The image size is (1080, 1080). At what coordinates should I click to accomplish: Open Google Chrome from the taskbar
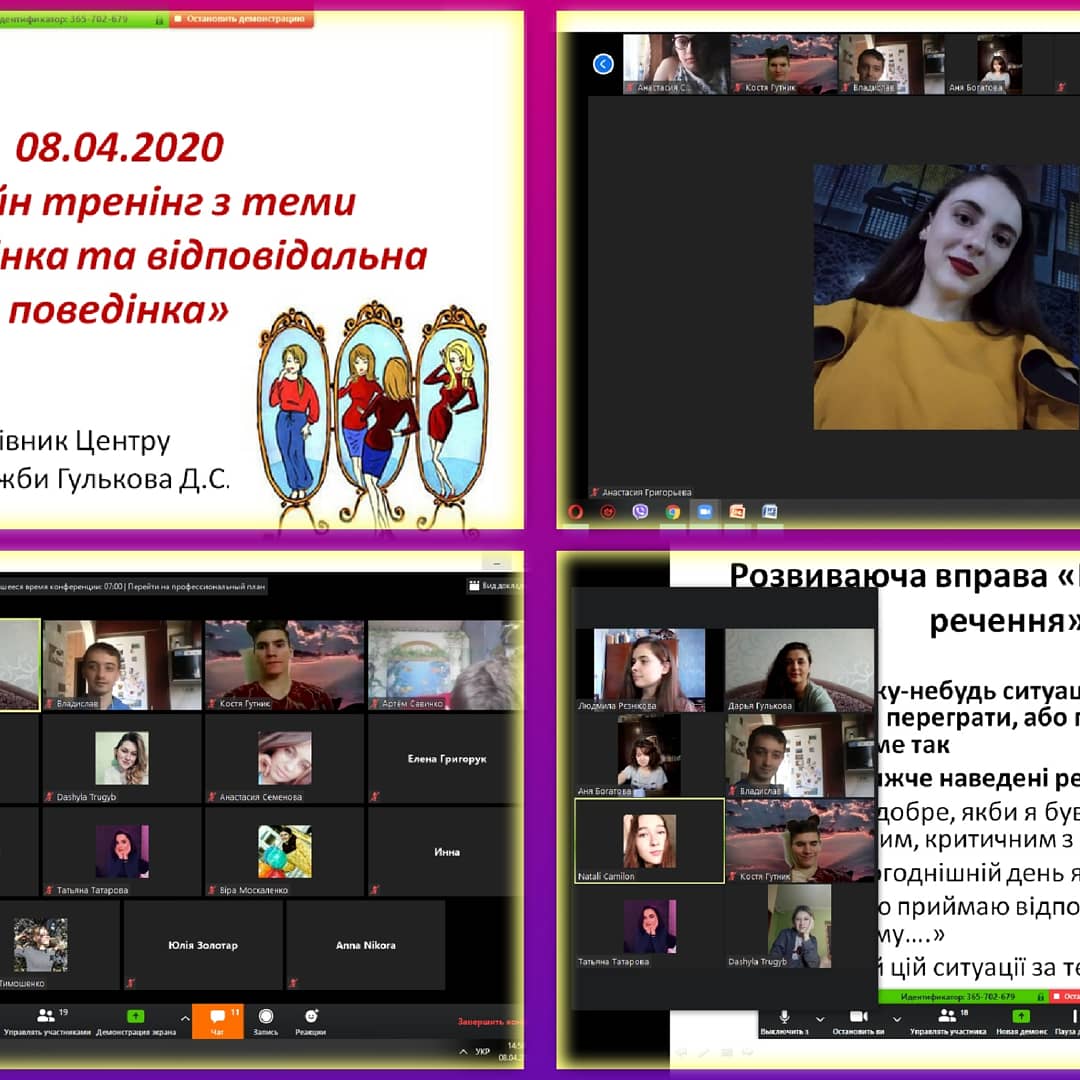673,511
